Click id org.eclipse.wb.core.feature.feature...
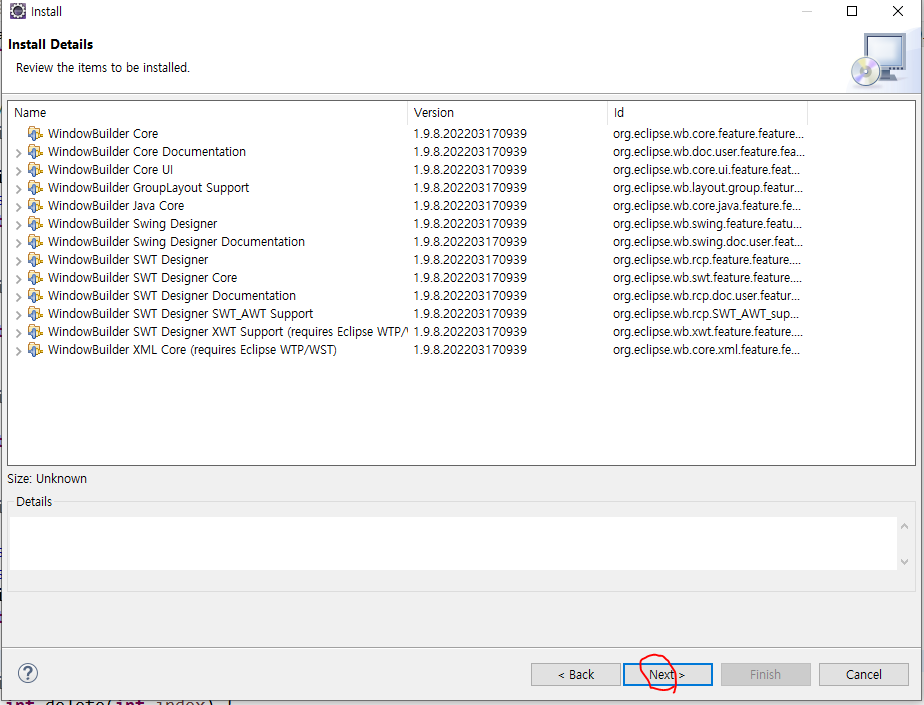The image size is (924, 705). 708,134
